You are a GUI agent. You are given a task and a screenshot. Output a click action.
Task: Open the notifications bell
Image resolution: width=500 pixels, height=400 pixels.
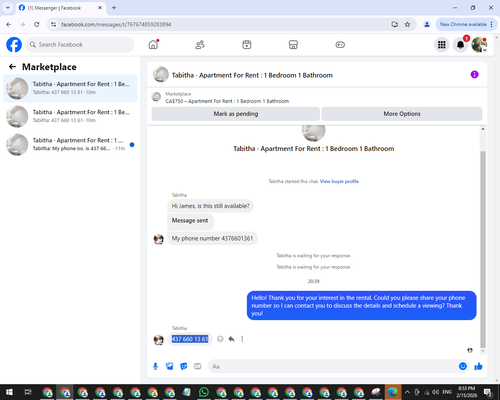pos(460,45)
